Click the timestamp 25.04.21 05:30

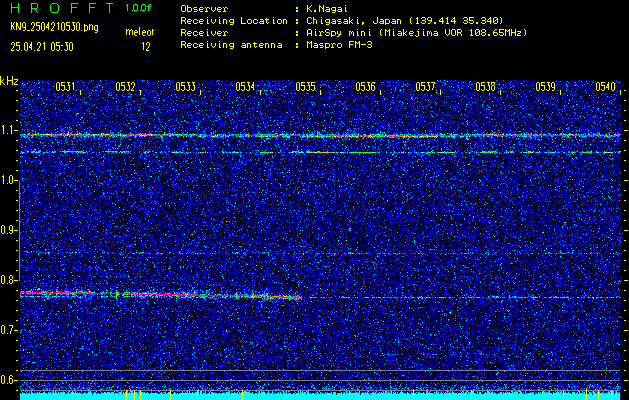click(x=42, y=47)
